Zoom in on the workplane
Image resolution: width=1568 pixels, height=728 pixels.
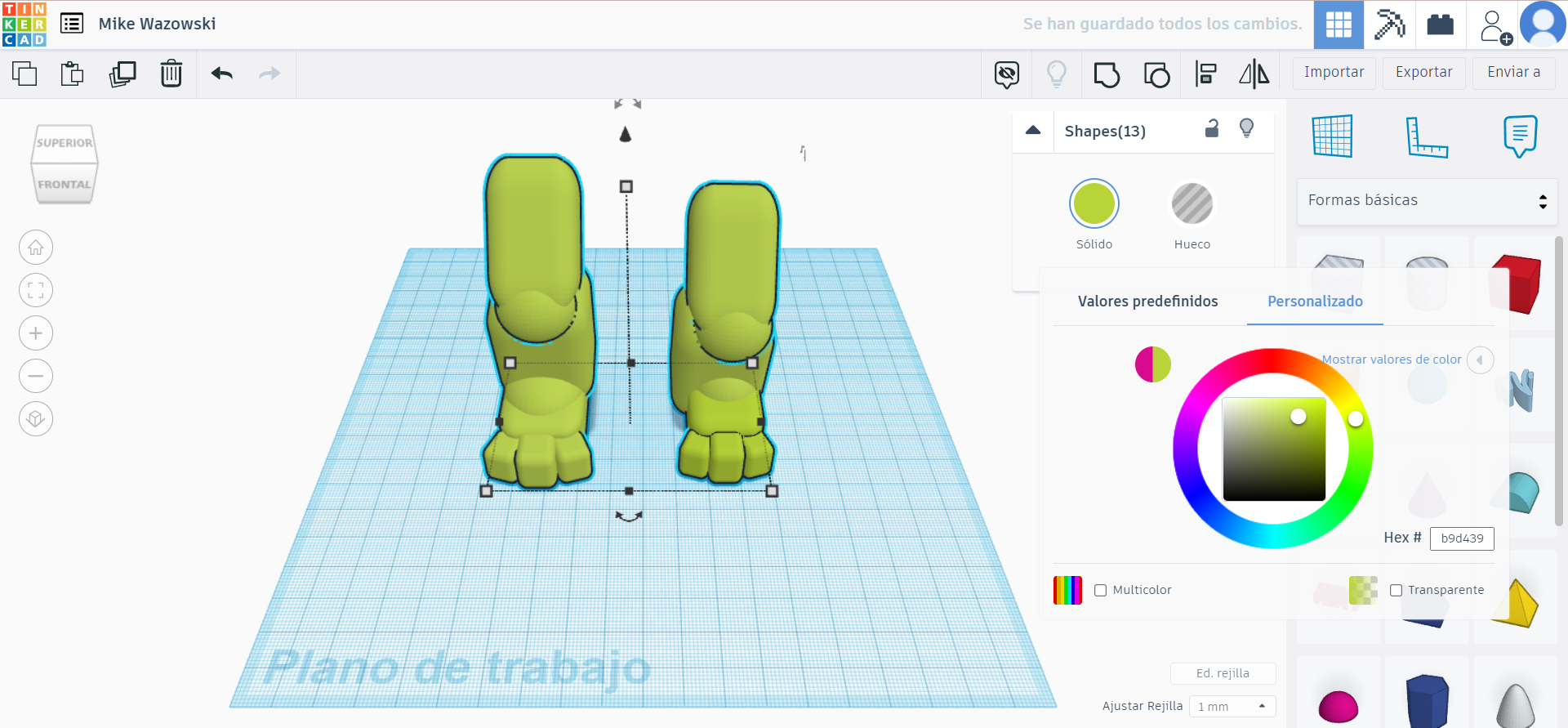coord(36,333)
